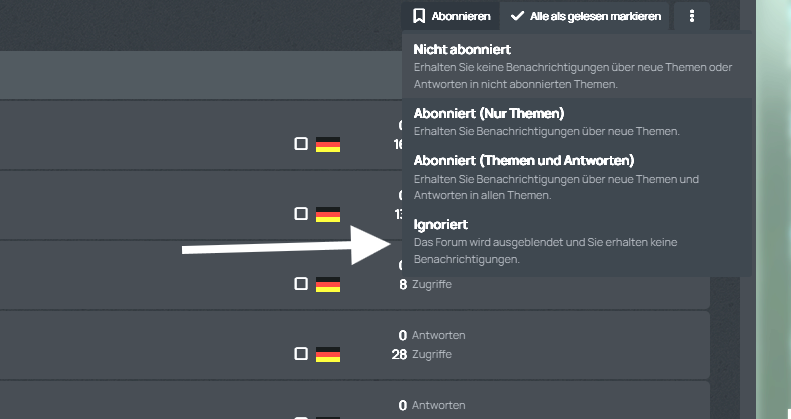Screen dimensions: 791x419
Task: Click "Alle als gelesen markieren" button
Action: pyautogui.click(x=585, y=16)
